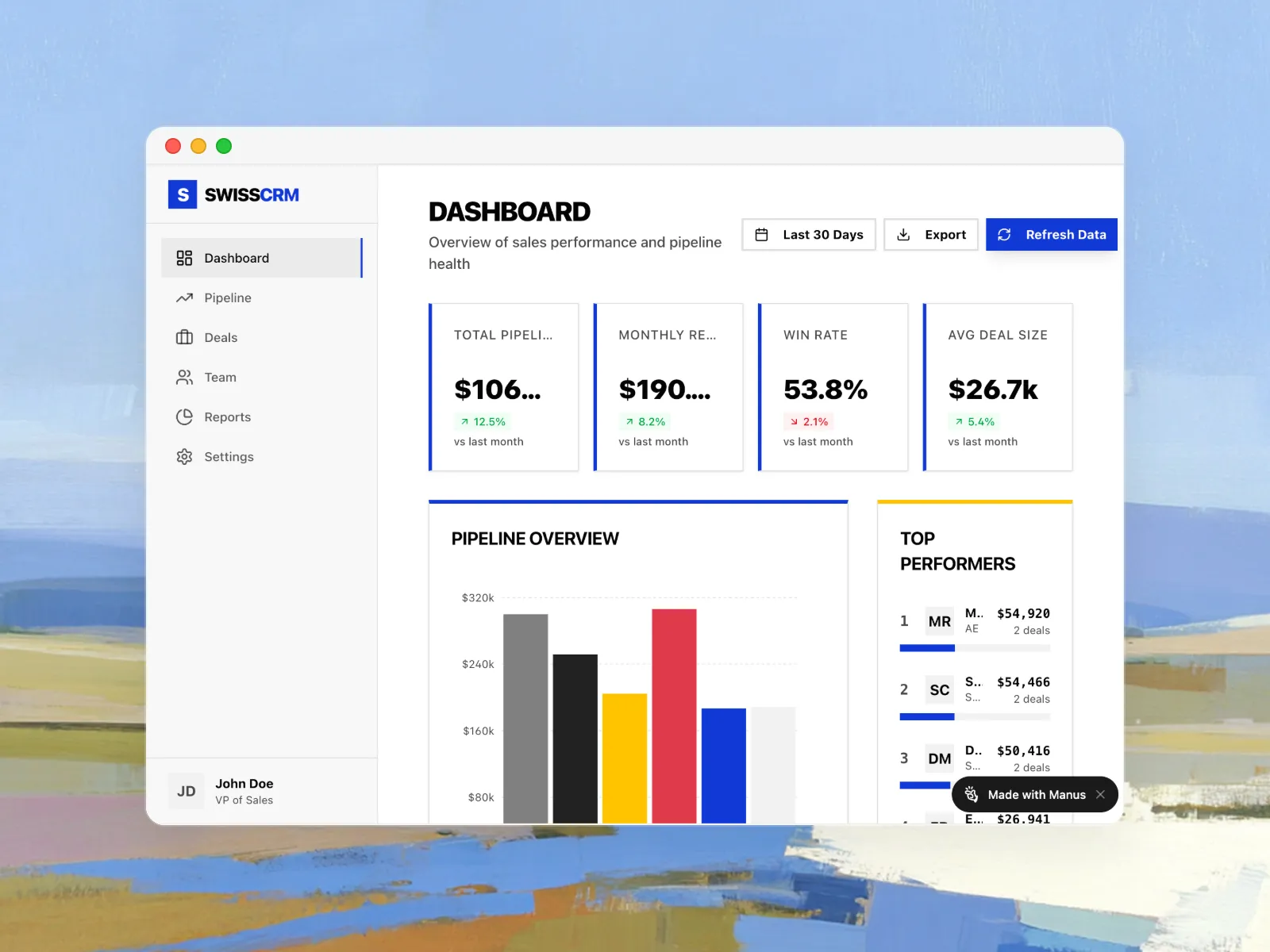The image size is (1270, 952).
Task: Select the yellow bar in Pipeline Overview chart
Action: coord(625,758)
